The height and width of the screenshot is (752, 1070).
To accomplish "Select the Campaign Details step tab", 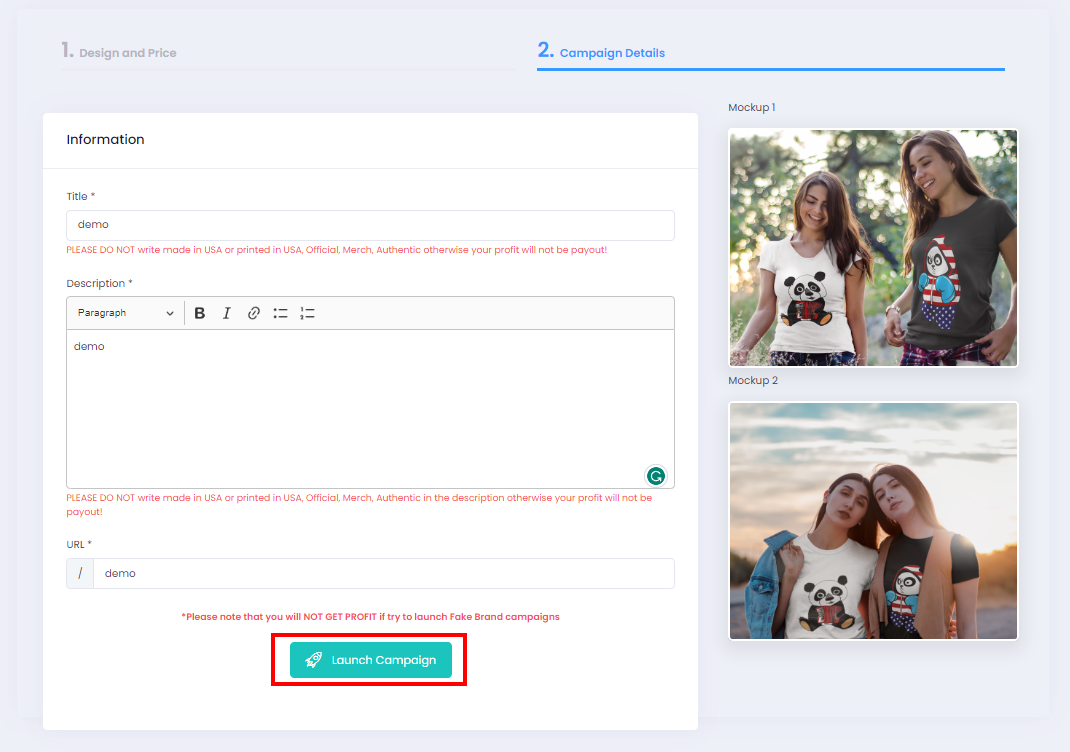I will click(601, 52).
